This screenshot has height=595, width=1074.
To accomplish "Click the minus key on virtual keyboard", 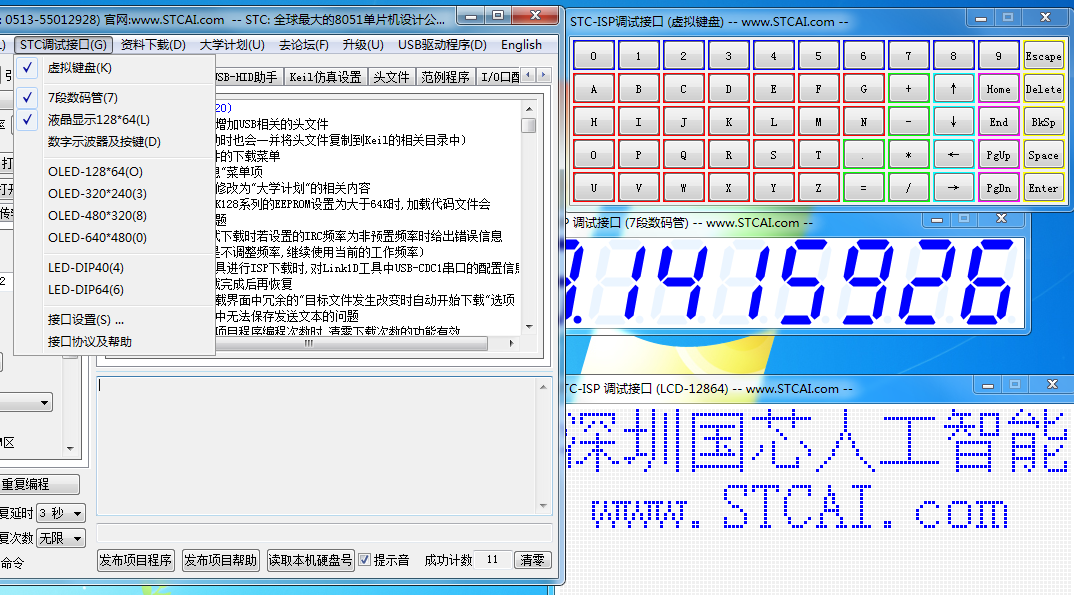I will point(908,122).
